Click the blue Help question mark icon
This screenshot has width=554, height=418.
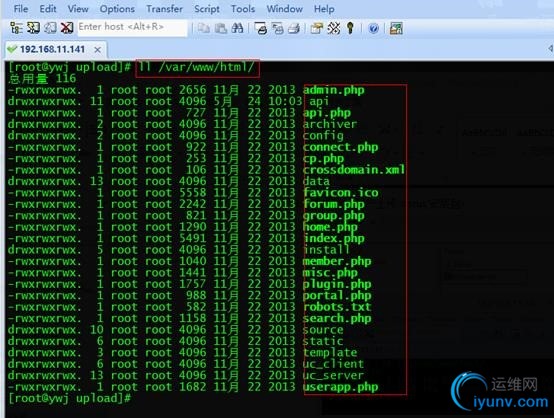pyautogui.click(x=373, y=28)
